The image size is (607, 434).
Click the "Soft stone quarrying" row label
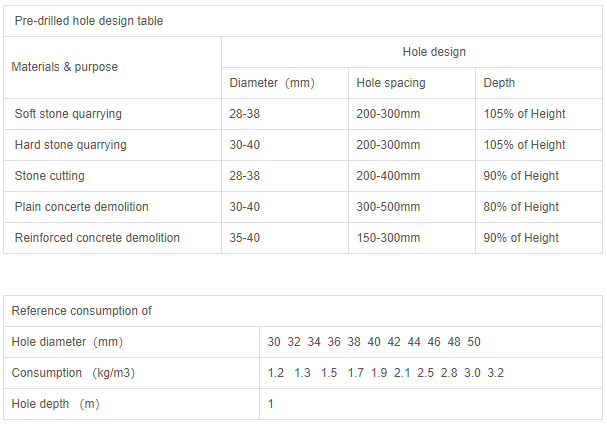click(x=68, y=114)
